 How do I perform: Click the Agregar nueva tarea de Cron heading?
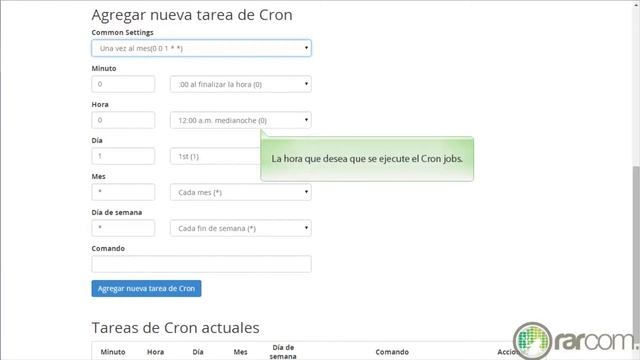pos(192,15)
